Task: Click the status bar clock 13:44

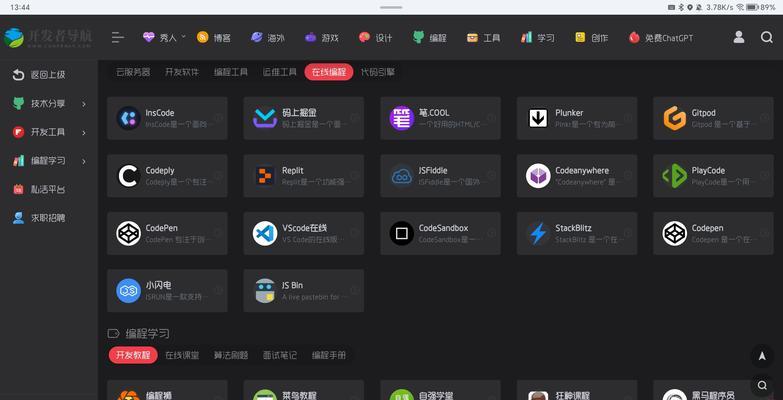Action: click(x=20, y=7)
